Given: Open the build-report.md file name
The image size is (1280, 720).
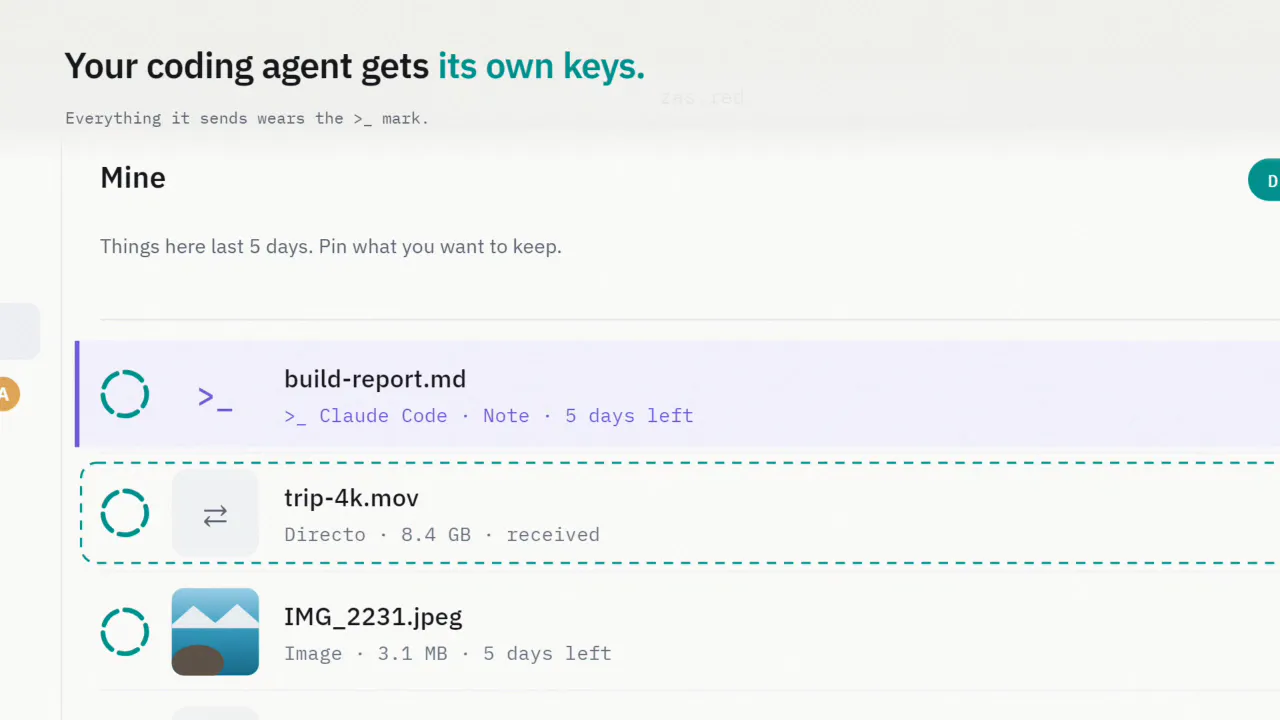Looking at the screenshot, I should click(x=375, y=379).
